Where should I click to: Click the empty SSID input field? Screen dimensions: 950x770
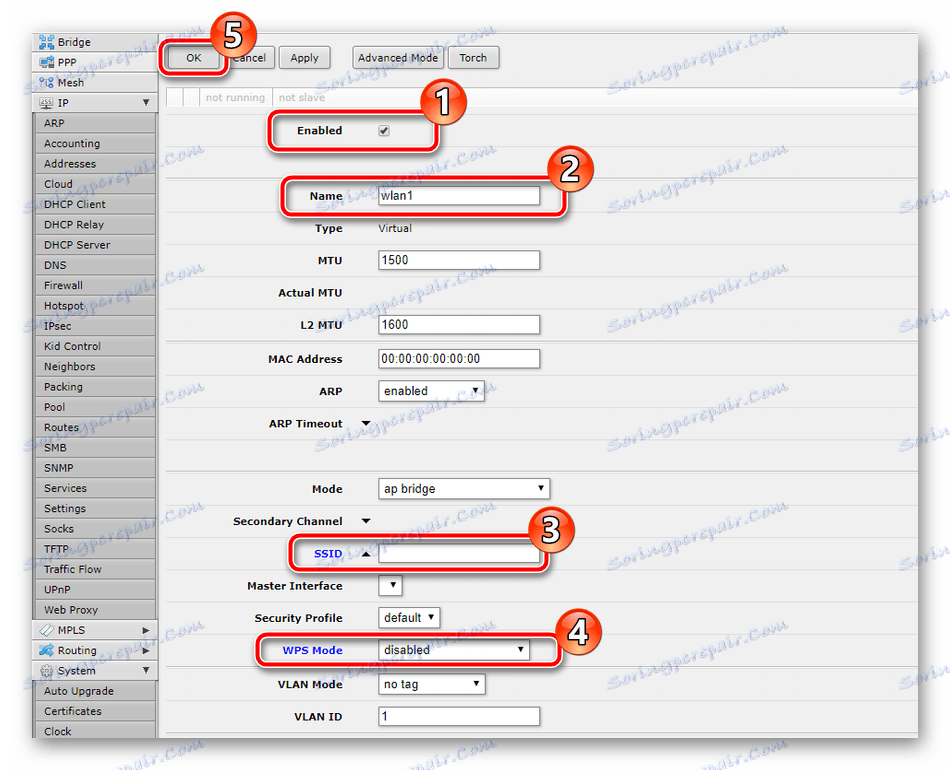pyautogui.click(x=459, y=553)
